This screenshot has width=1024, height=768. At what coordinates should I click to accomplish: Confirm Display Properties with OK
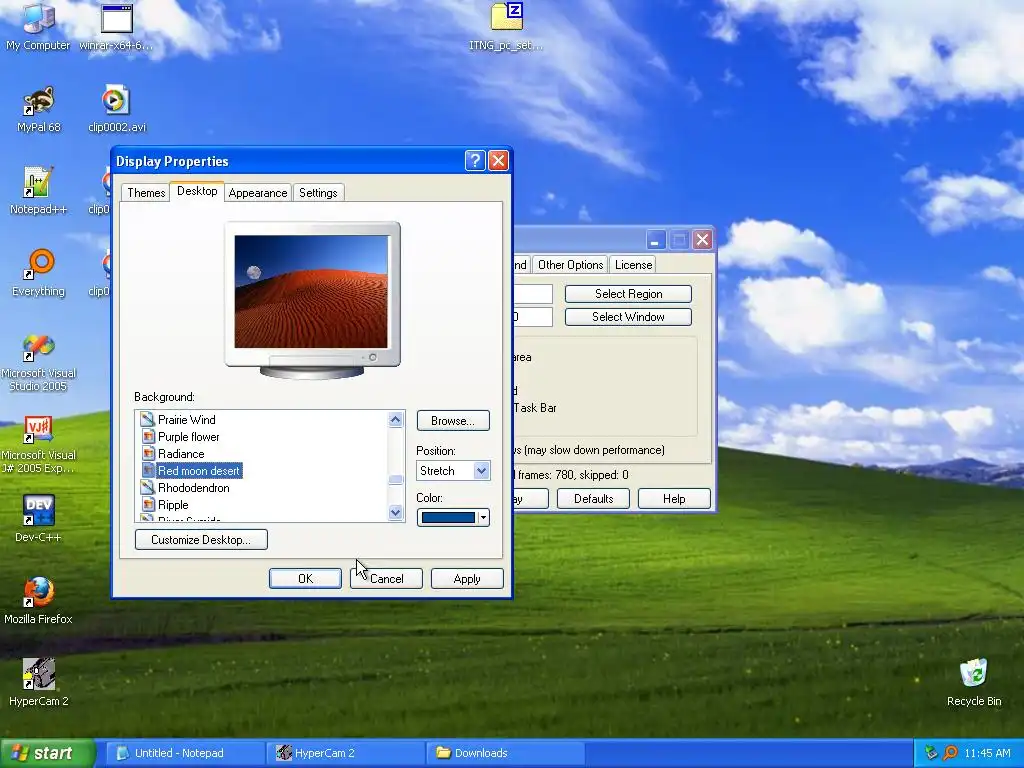click(x=305, y=579)
